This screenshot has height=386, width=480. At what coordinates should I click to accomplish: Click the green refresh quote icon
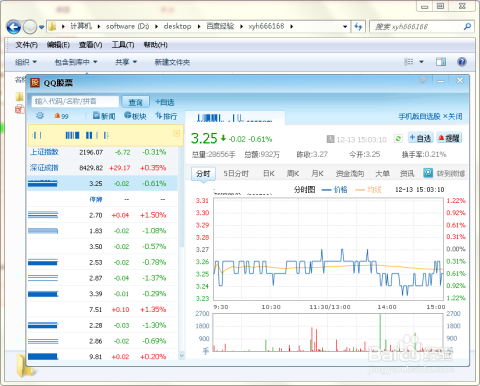coord(398,138)
